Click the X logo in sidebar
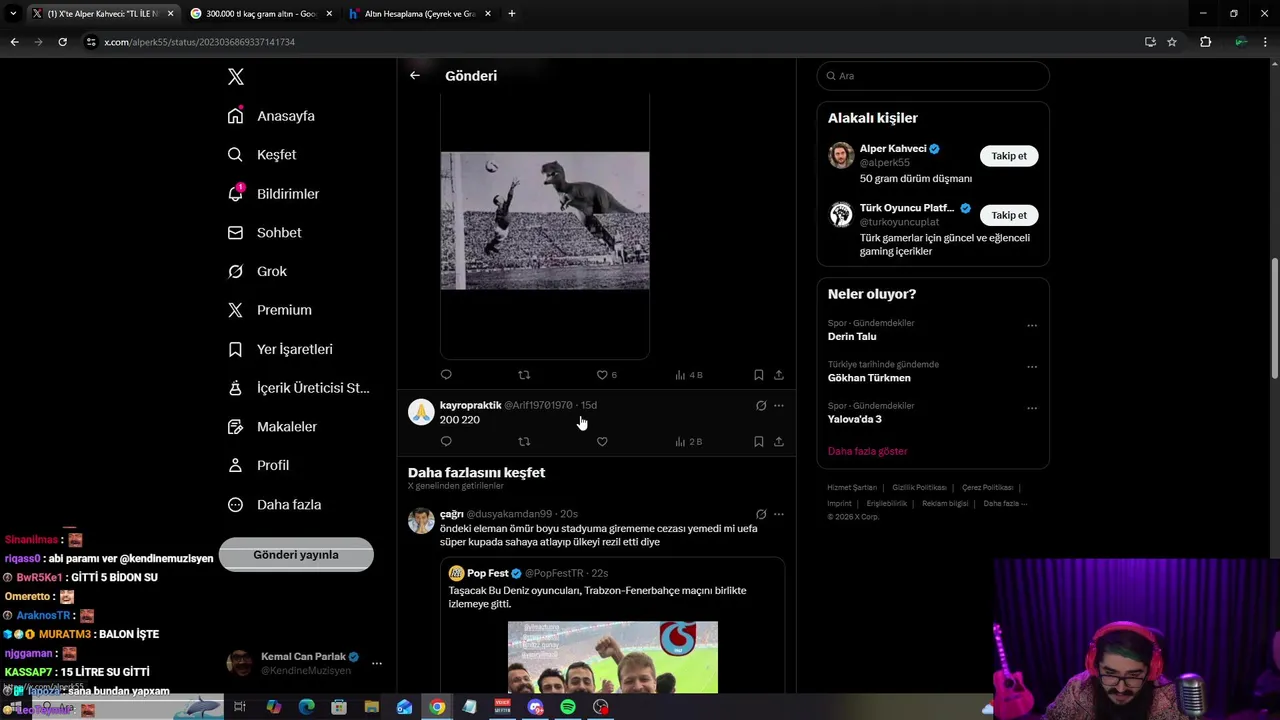Viewport: 1280px width, 720px height. click(235, 77)
